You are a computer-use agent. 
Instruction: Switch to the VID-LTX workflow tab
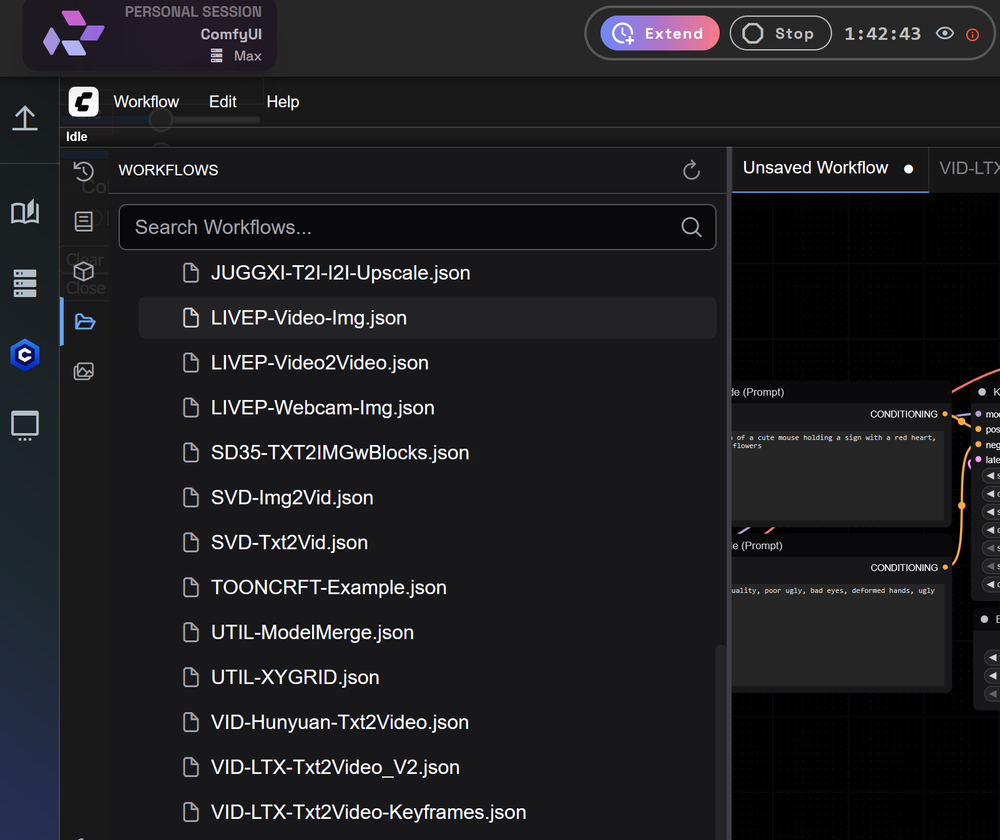click(968, 168)
